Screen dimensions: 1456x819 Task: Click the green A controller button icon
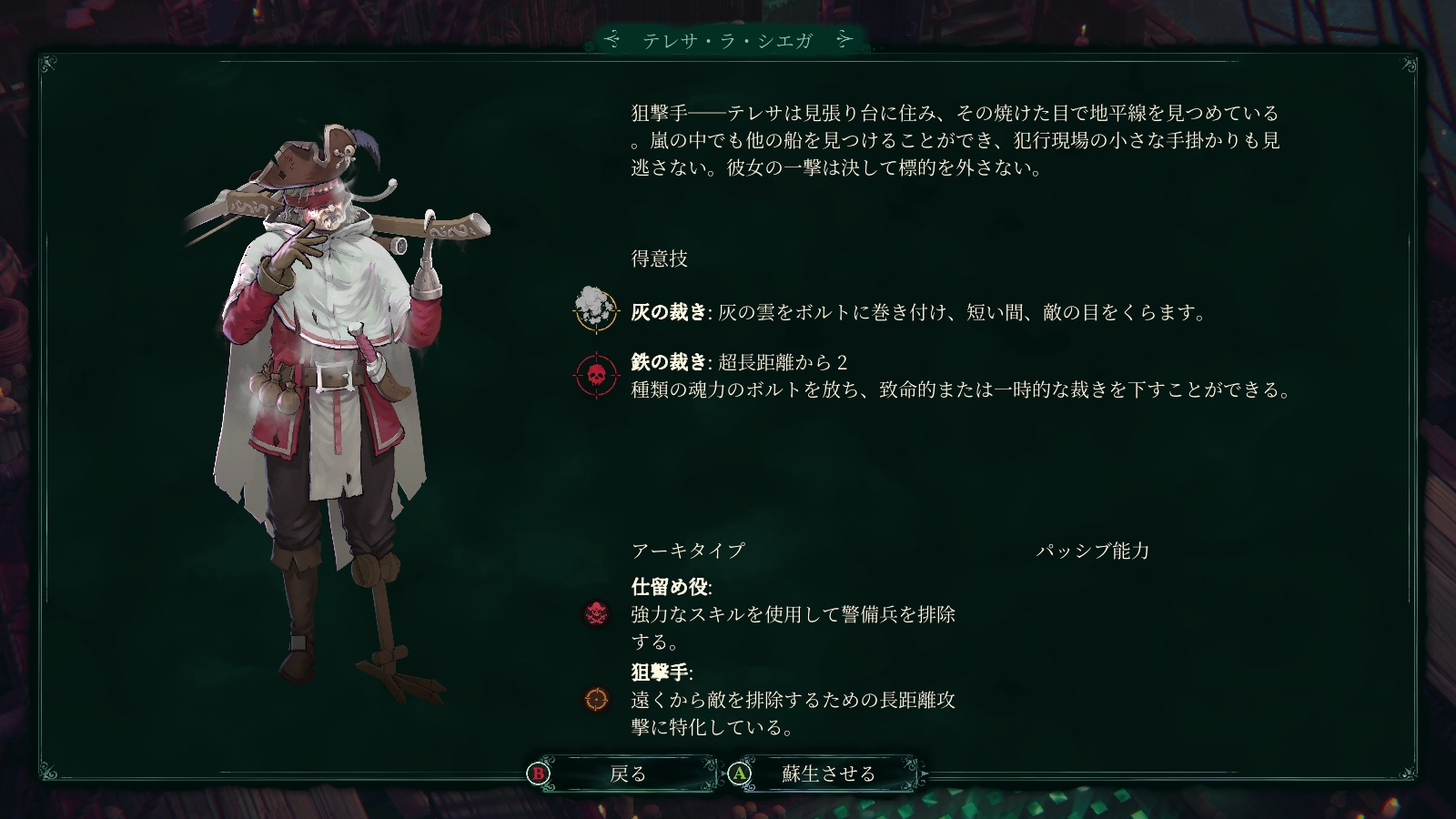tap(740, 773)
